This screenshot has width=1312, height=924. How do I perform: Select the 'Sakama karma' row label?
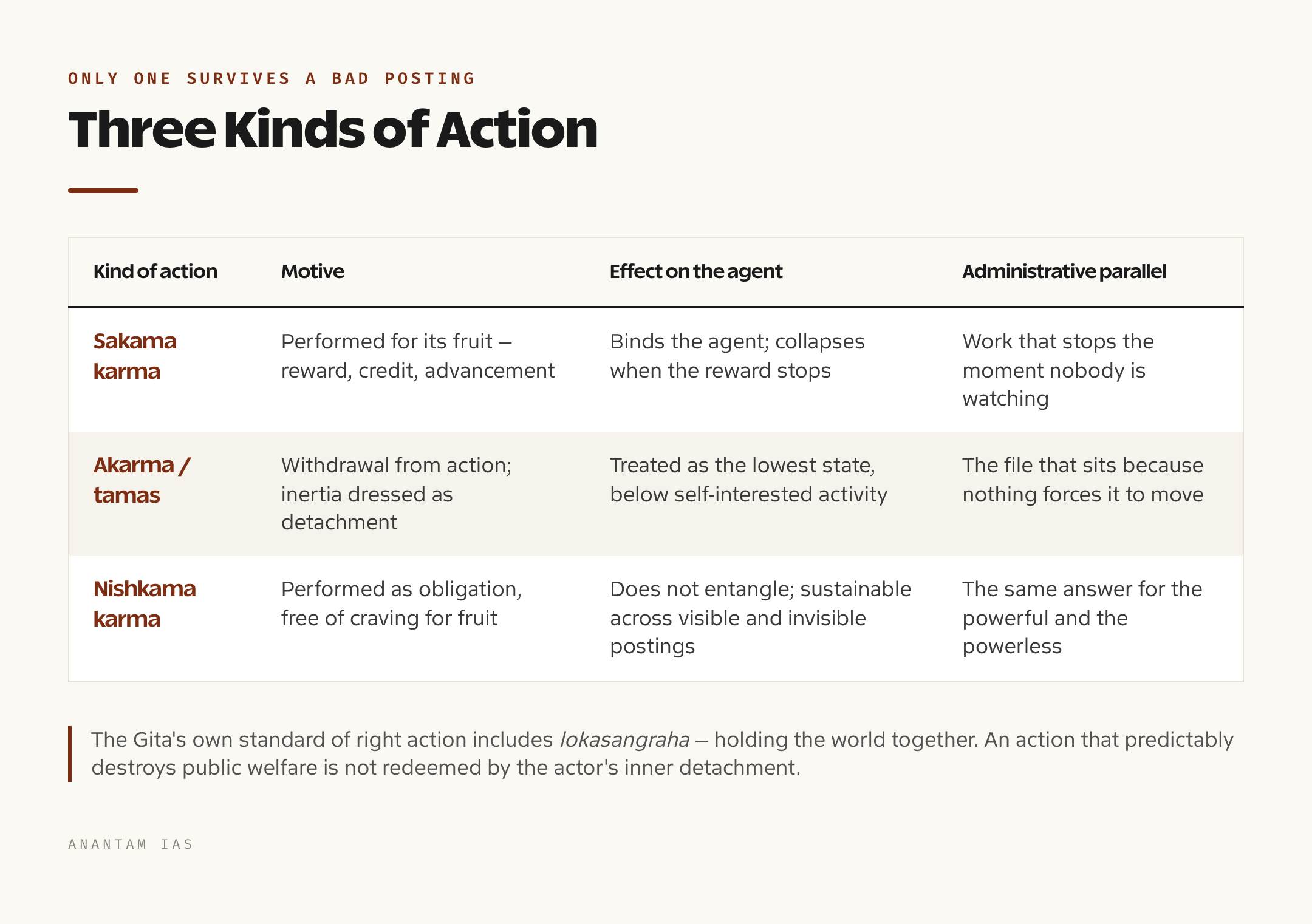click(x=135, y=356)
